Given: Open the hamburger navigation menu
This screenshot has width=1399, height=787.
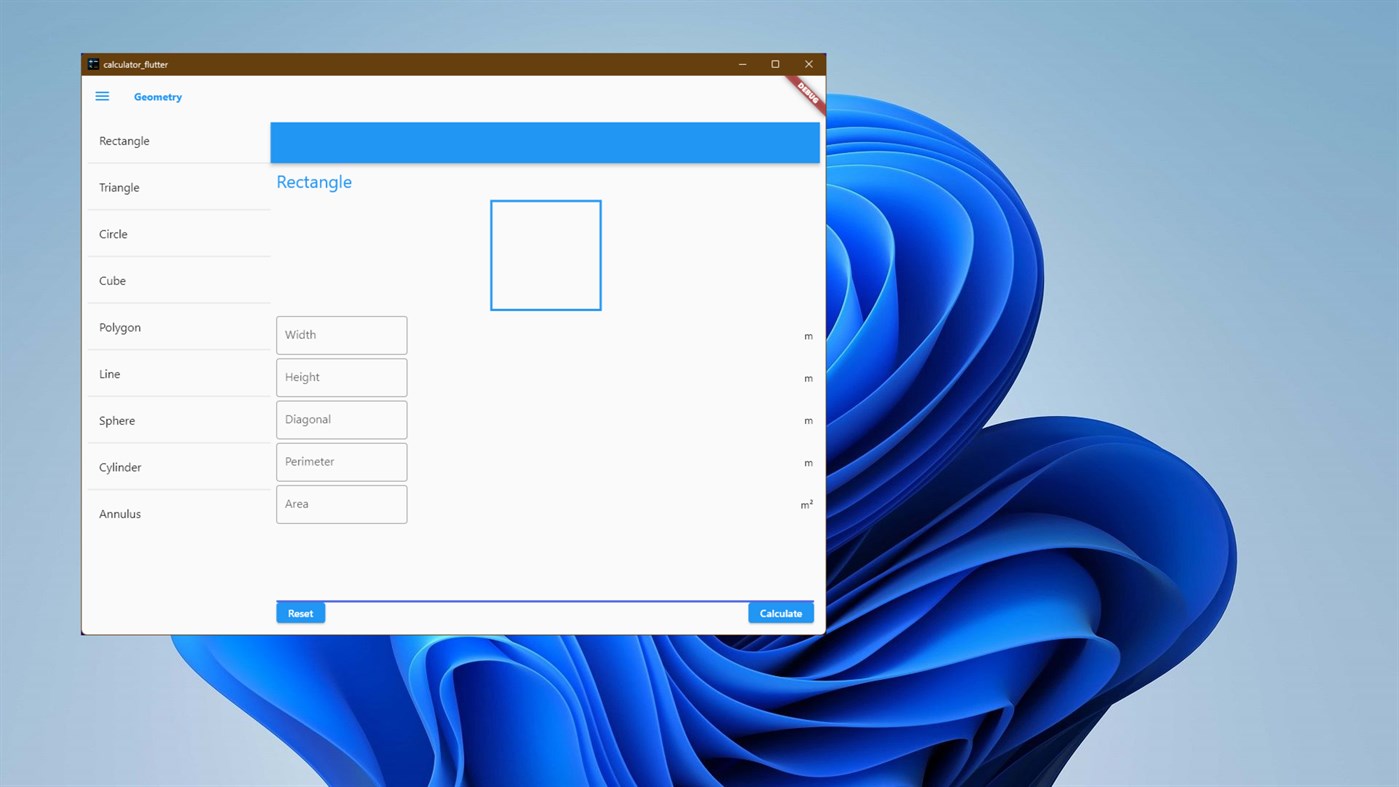Looking at the screenshot, I should pyautogui.click(x=102, y=96).
